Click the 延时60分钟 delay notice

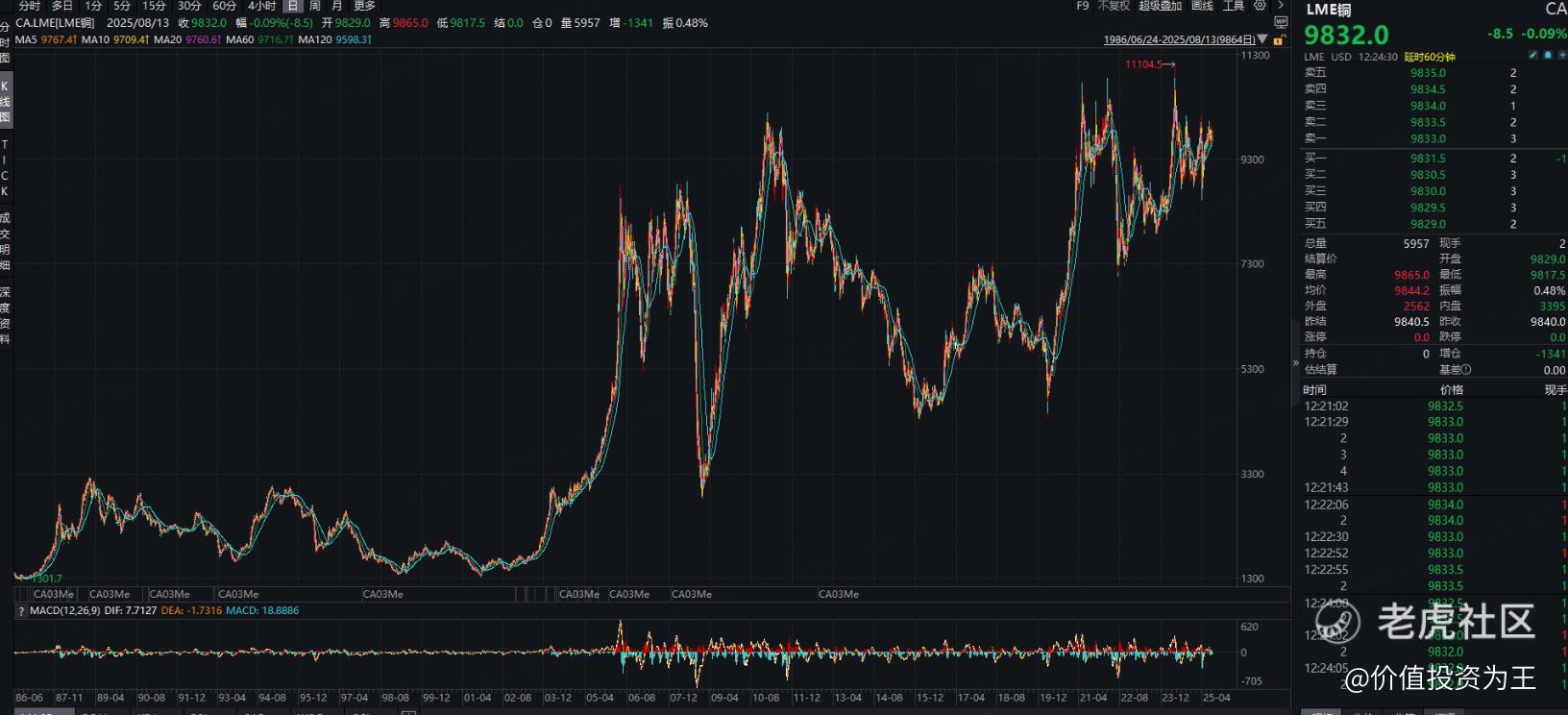[x=1430, y=57]
